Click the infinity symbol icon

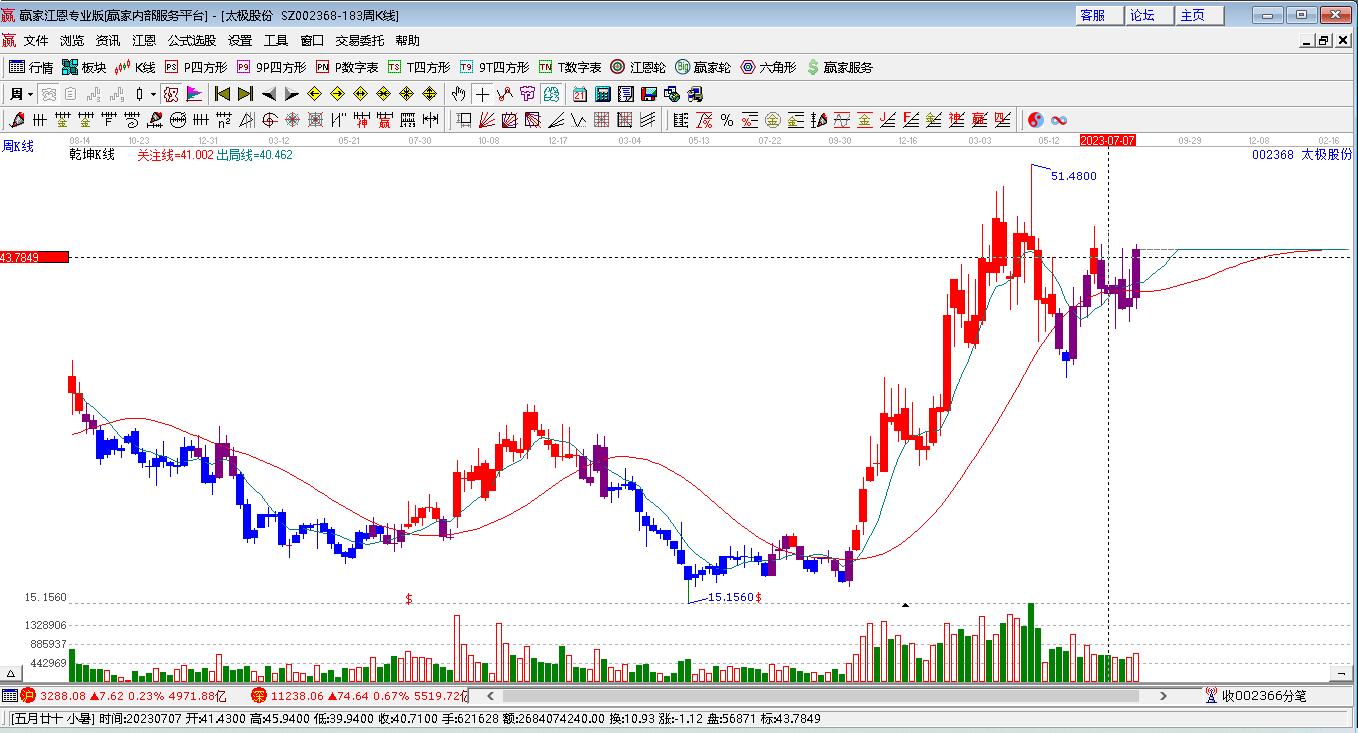(1058, 120)
